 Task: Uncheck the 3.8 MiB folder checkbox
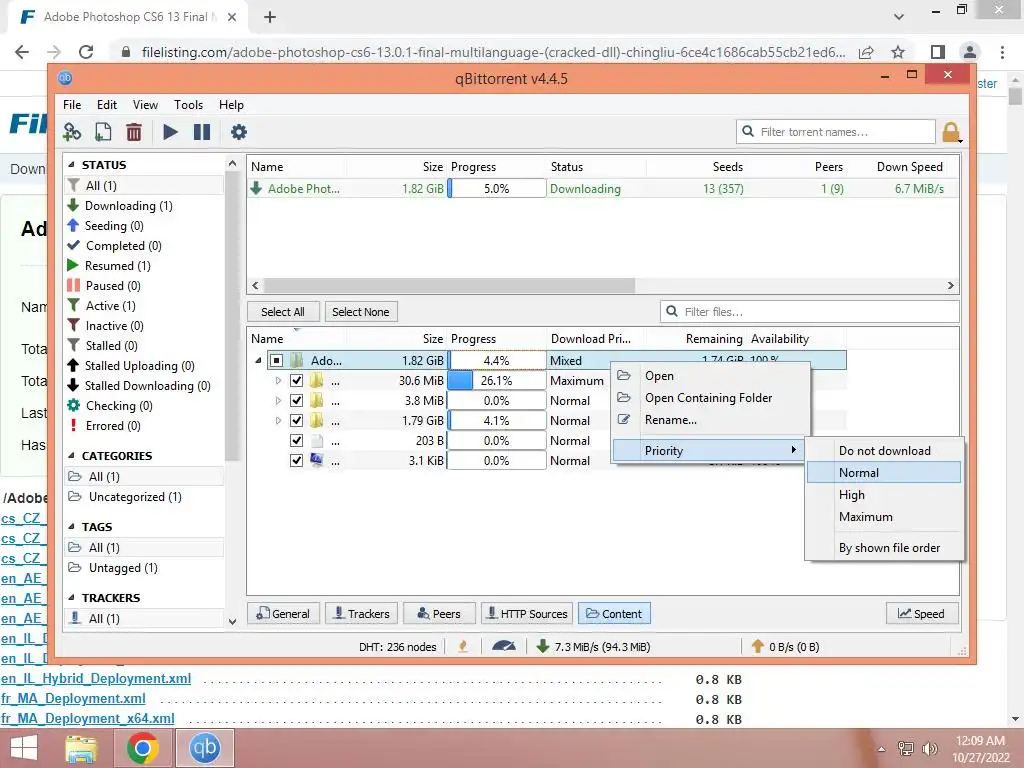pyautogui.click(x=296, y=400)
